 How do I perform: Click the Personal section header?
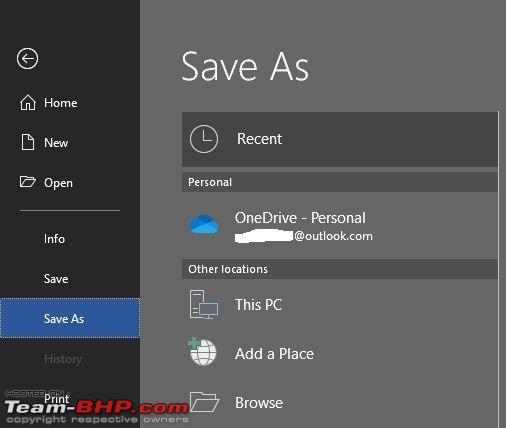pyautogui.click(x=340, y=182)
